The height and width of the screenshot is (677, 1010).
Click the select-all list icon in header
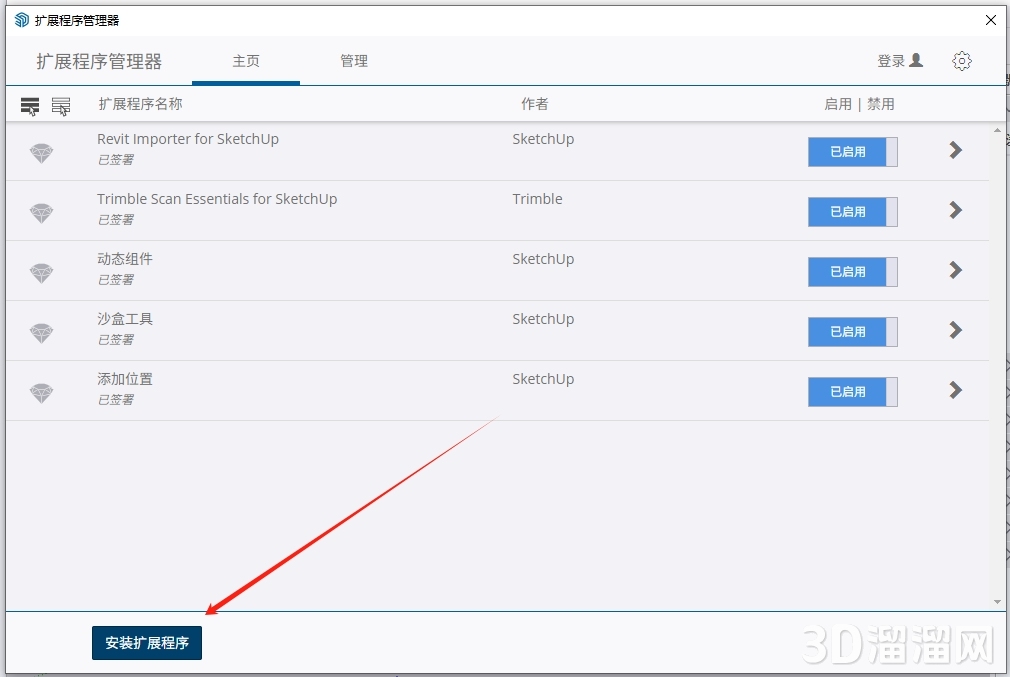[x=30, y=105]
